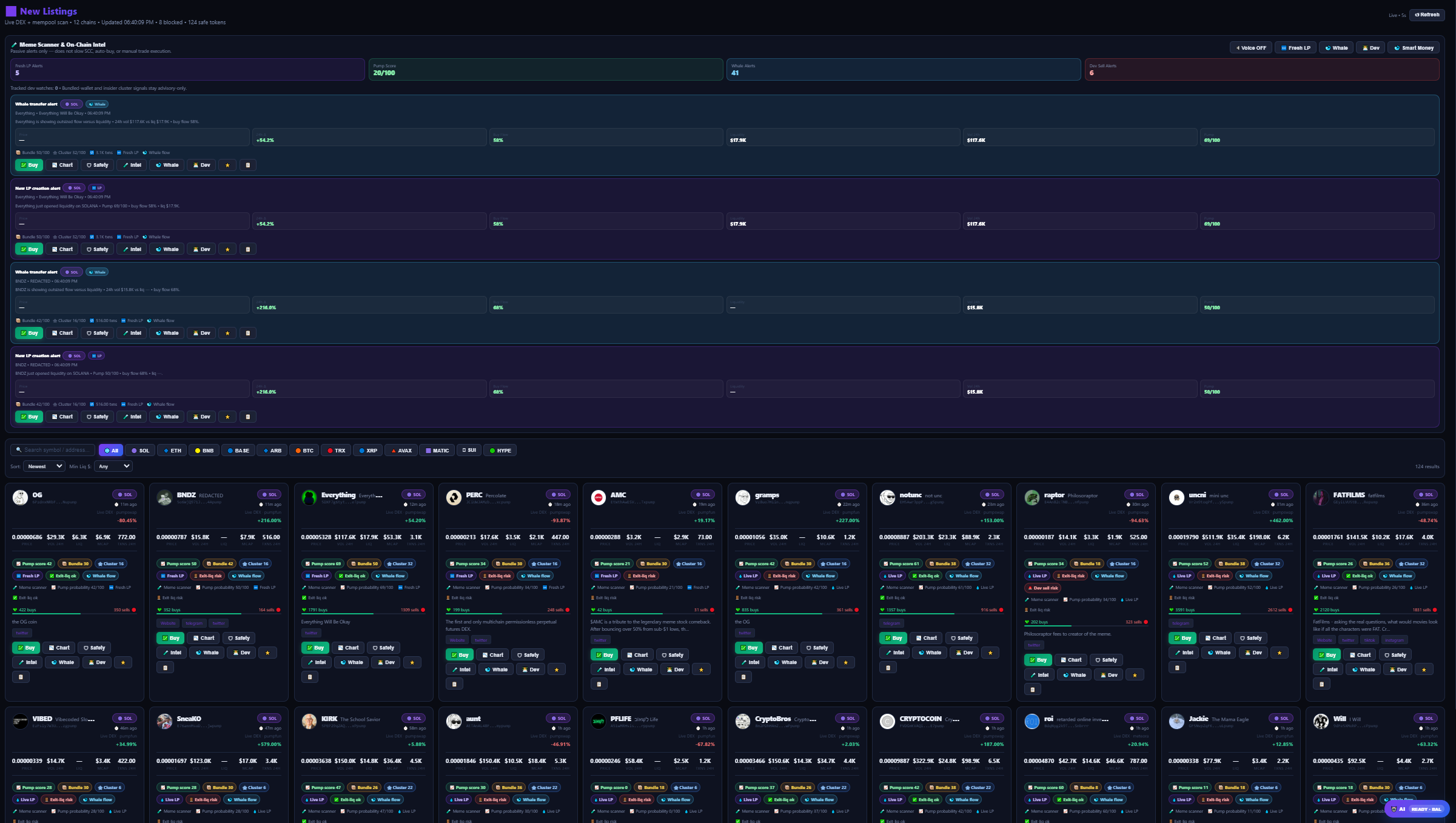Switch to the SOL chain filter tab
The width and height of the screenshot is (1456, 823).
click(141, 450)
